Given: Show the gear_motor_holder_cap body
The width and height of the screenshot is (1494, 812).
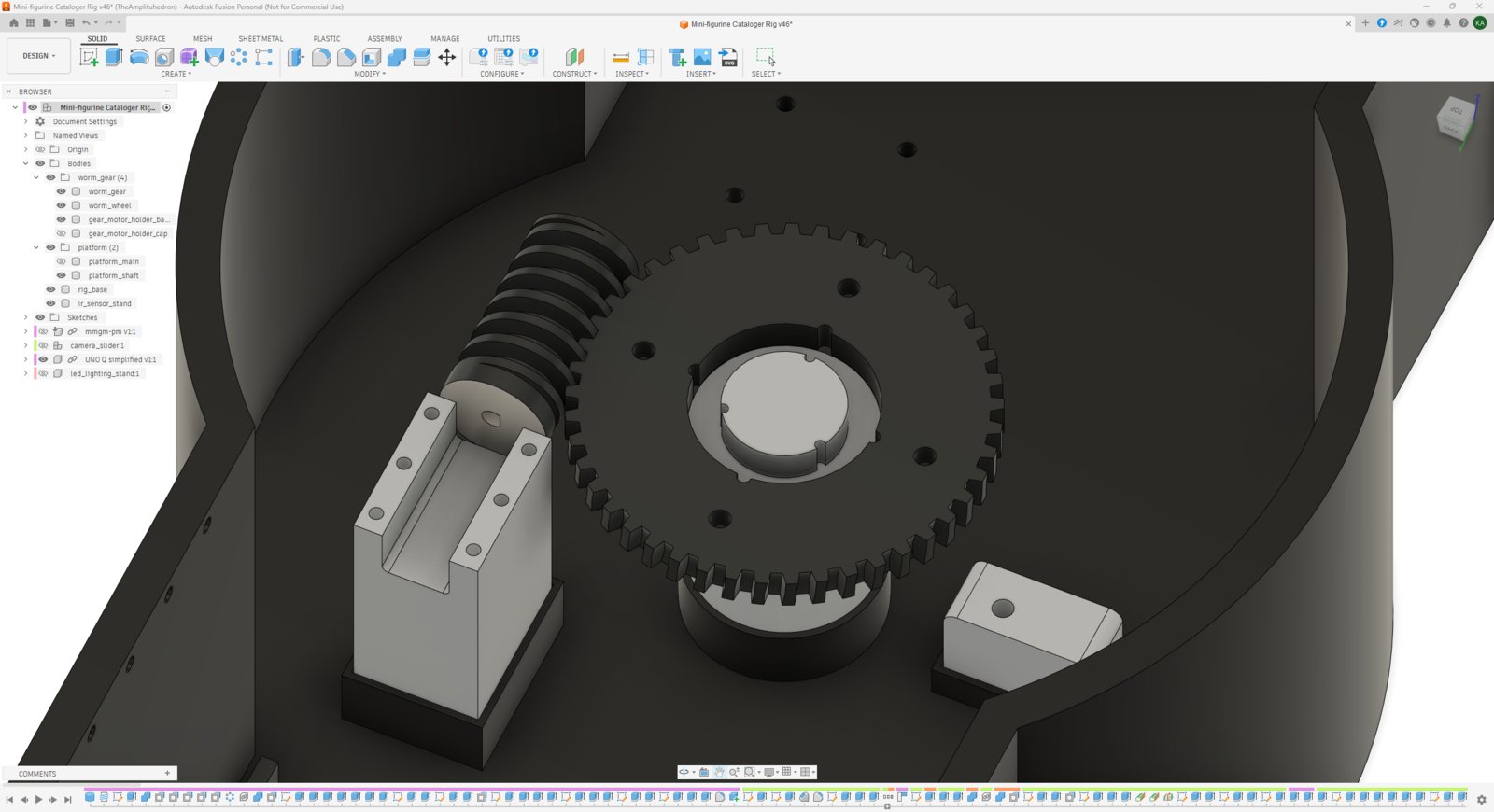Looking at the screenshot, I should 62,233.
